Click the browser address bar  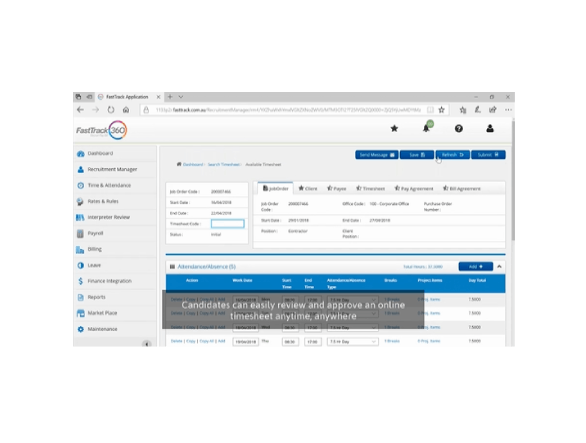289,110
